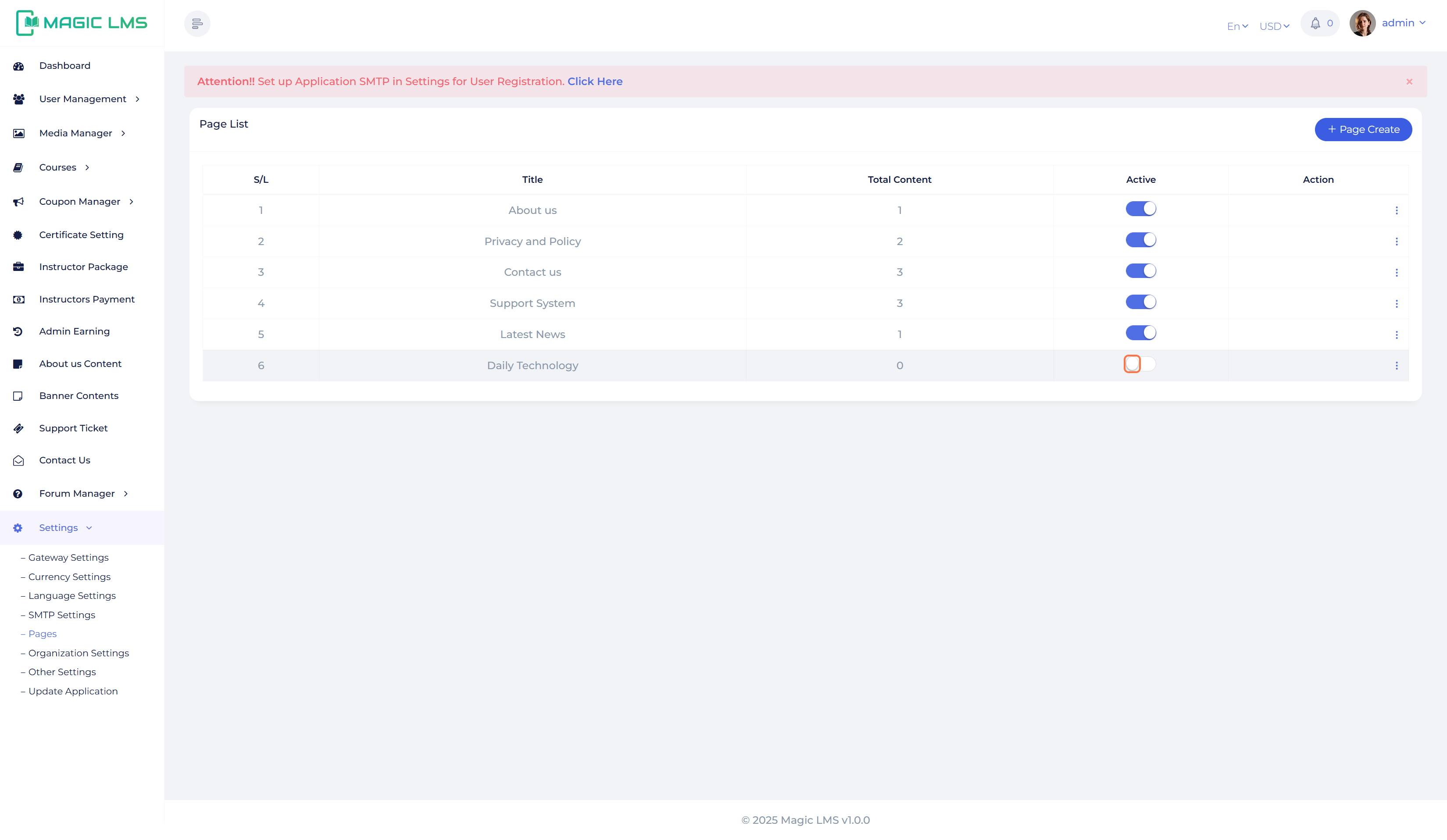This screenshot has height=840, width=1447.
Task: Open action menu for Support System row
Action: coord(1397,303)
